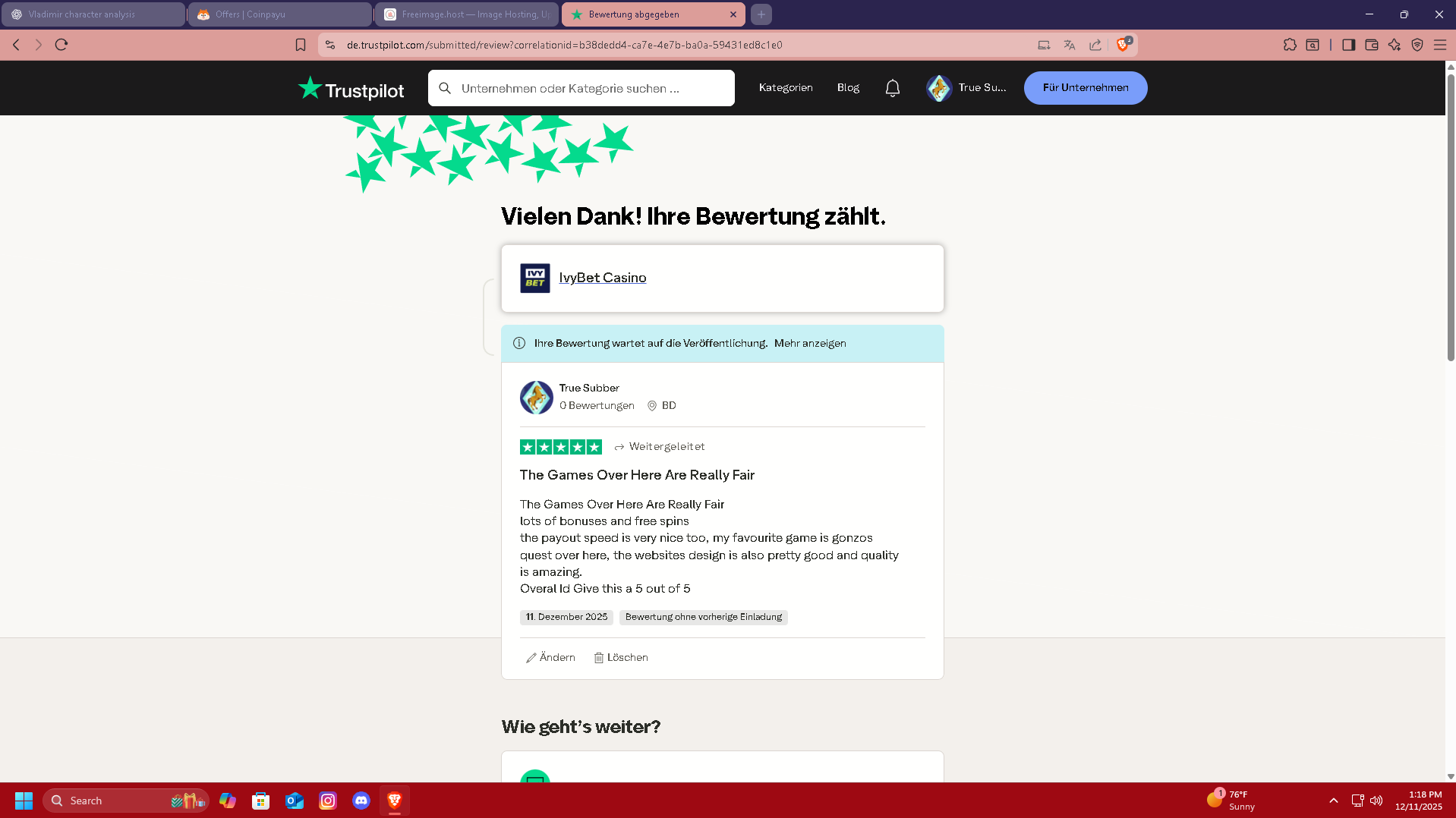
Task: Click the review title The Games Over Here
Action: [637, 475]
